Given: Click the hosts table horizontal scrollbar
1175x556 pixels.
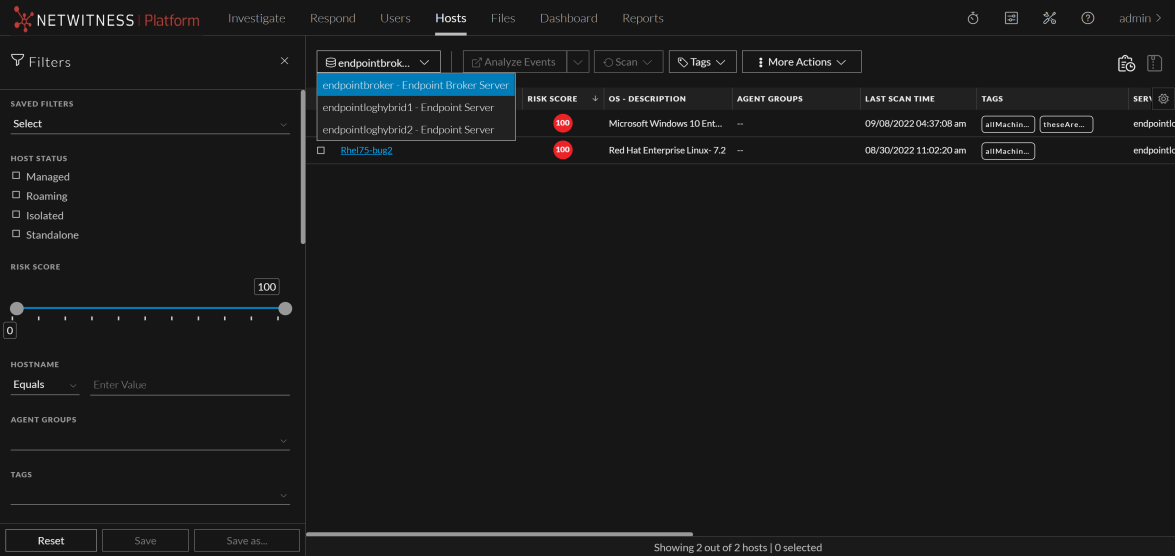Looking at the screenshot, I should (499, 534).
